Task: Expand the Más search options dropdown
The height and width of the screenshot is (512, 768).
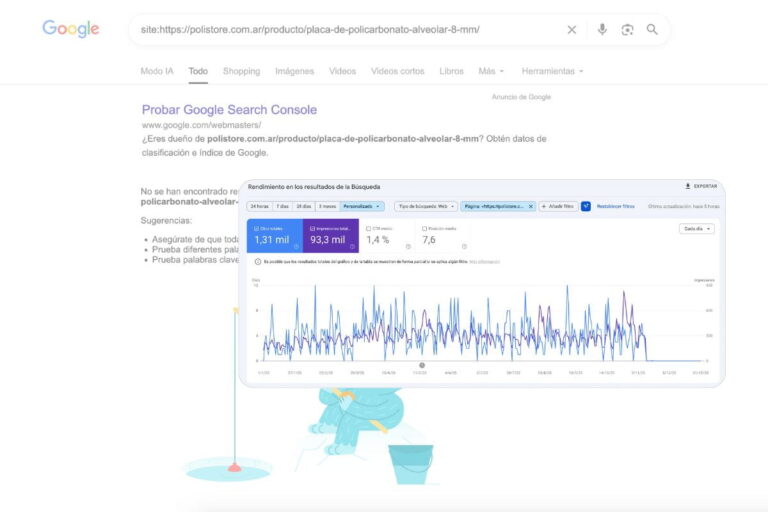Action: (x=491, y=71)
